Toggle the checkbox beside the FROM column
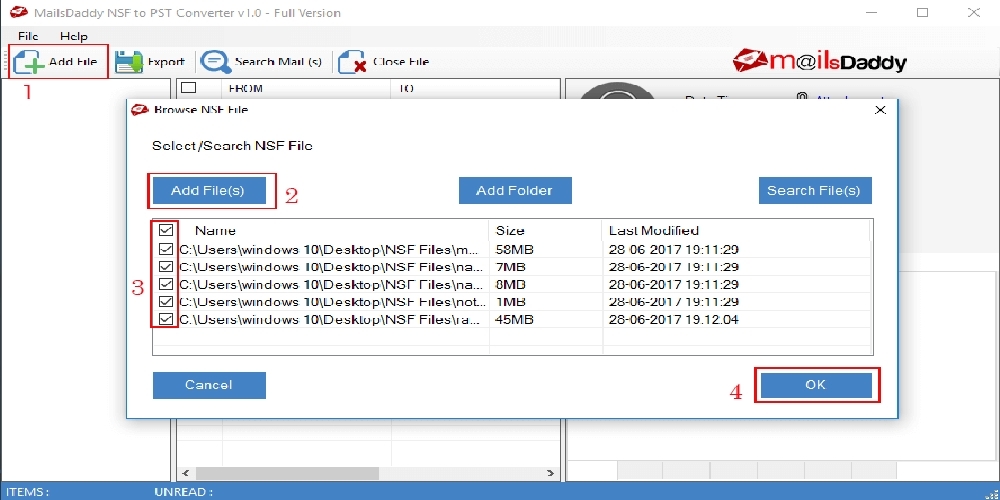The height and width of the screenshot is (500, 1000). coord(189,87)
